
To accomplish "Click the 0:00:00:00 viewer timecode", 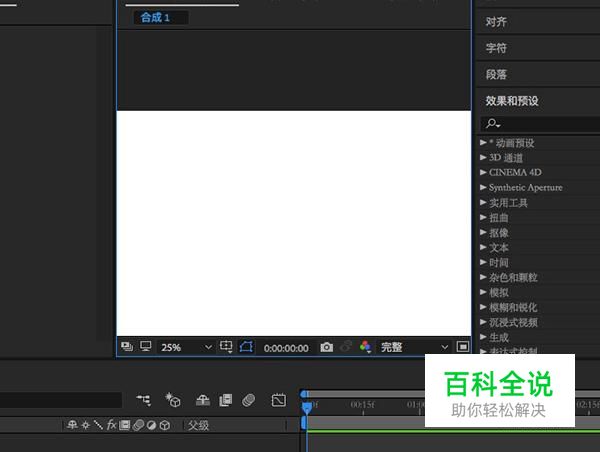I will 286,348.
